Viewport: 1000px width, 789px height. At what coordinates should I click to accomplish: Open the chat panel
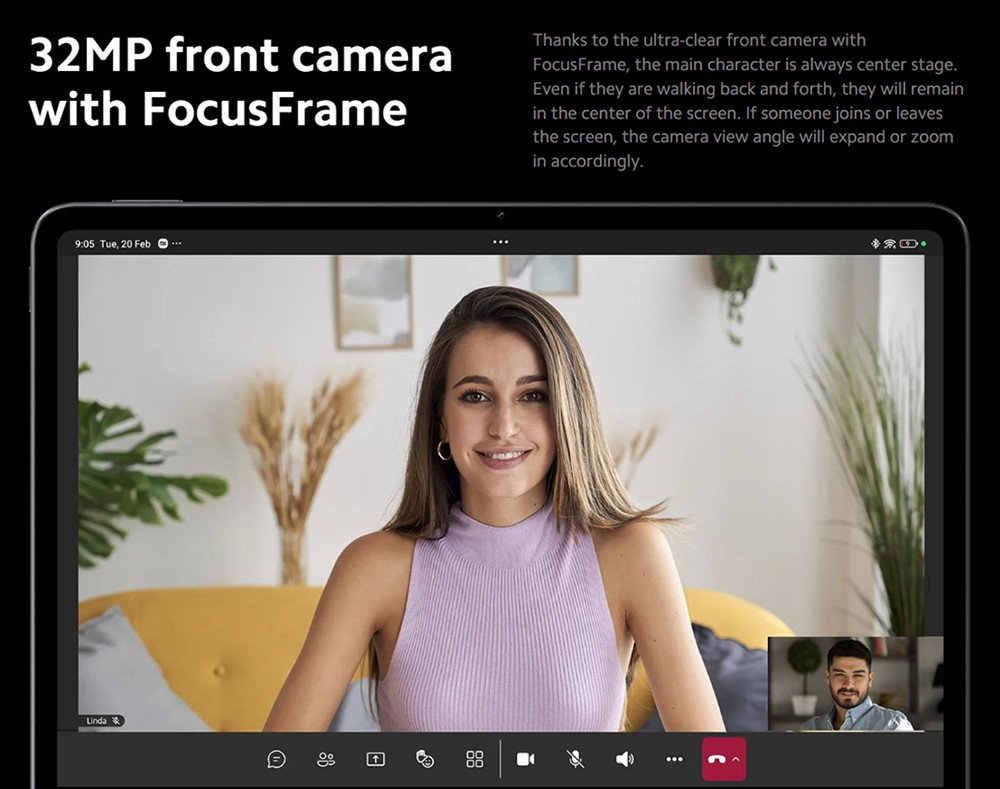pos(277,758)
